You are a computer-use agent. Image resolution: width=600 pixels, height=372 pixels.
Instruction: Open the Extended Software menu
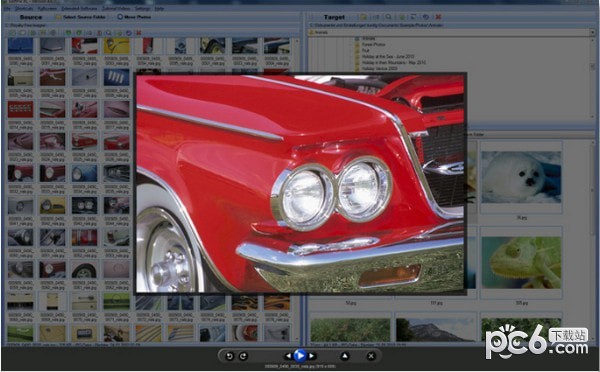(79, 8)
